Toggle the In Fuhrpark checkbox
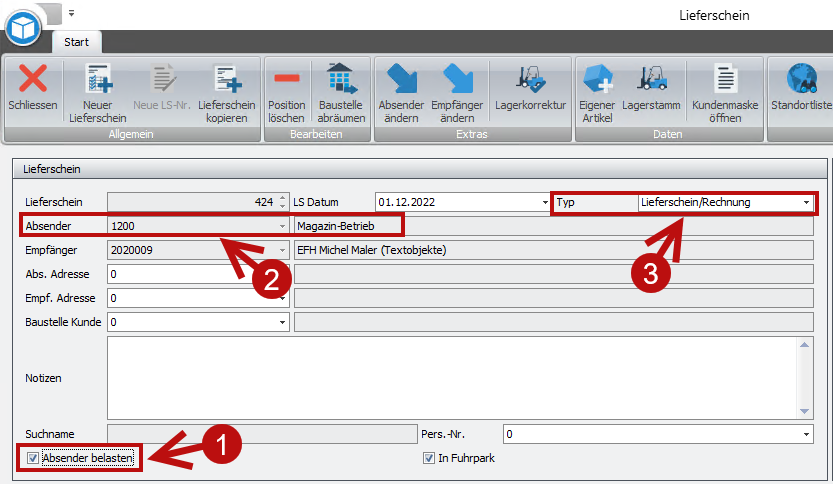Viewport: 833px width, 484px height. point(429,458)
